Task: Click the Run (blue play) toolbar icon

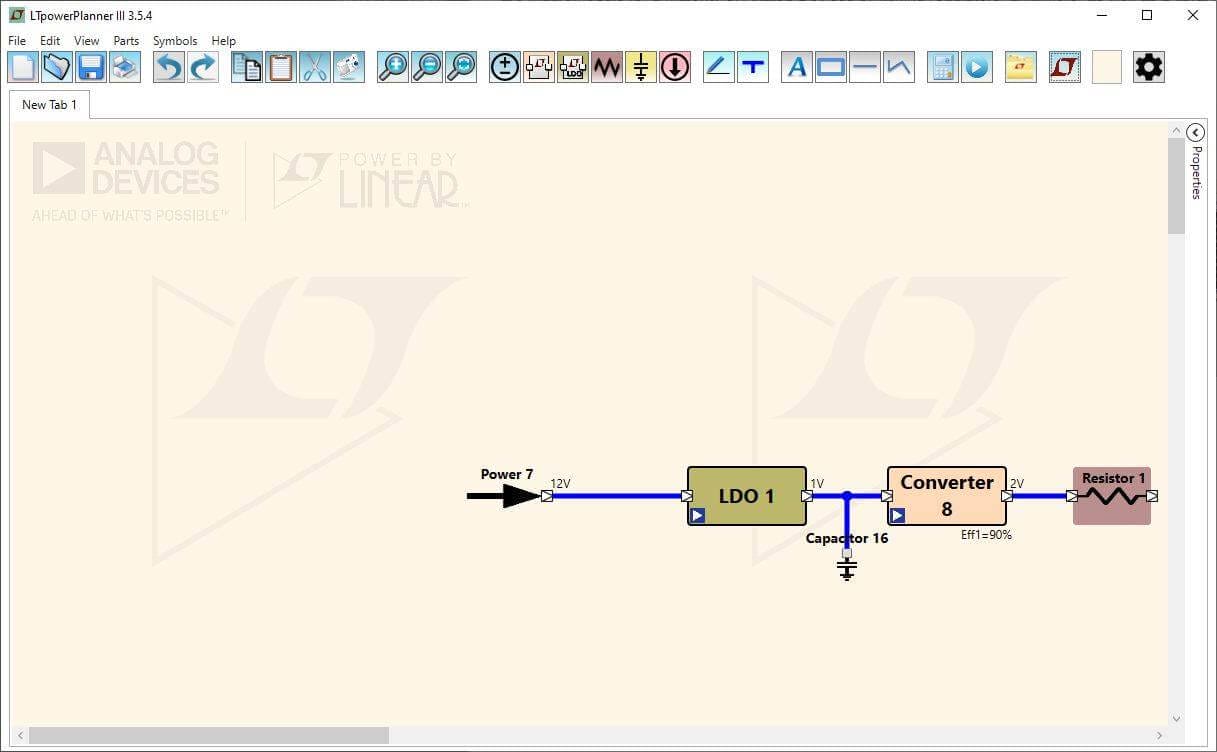Action: (975, 67)
